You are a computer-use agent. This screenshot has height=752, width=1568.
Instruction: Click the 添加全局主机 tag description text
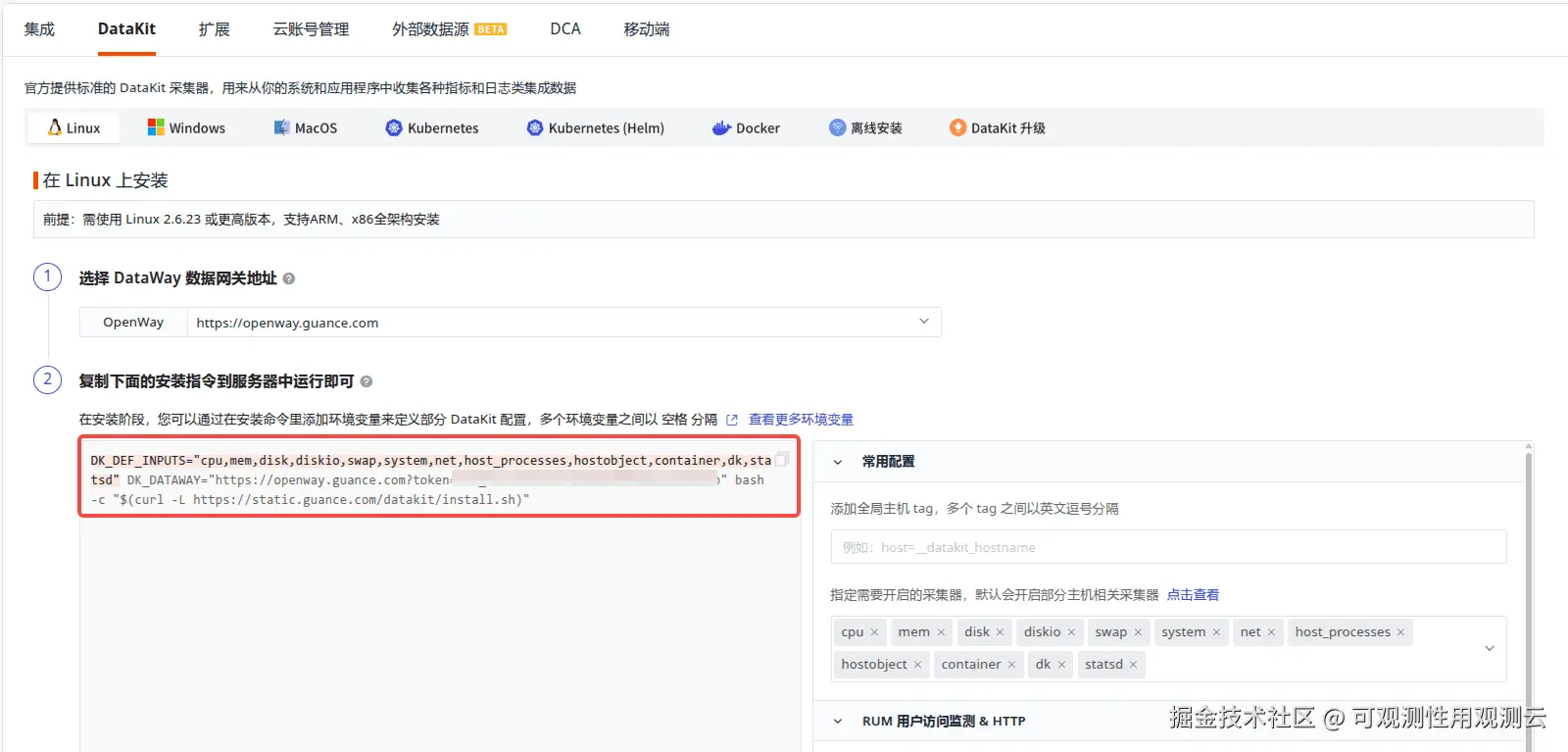click(x=974, y=509)
